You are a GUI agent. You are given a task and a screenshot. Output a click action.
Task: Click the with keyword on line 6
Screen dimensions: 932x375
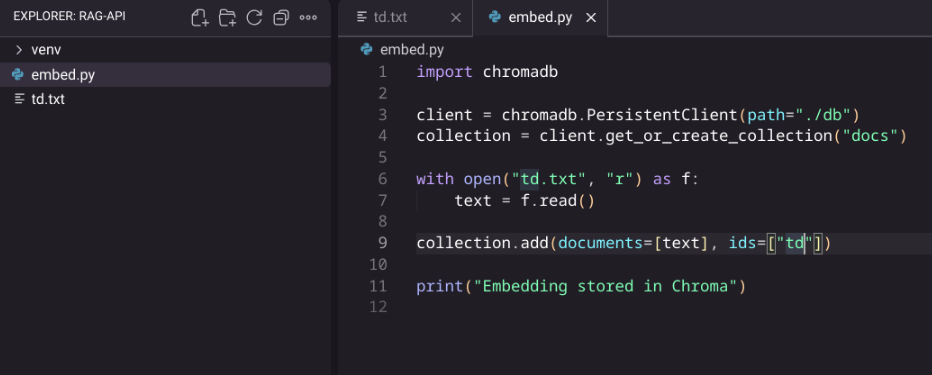click(435, 179)
